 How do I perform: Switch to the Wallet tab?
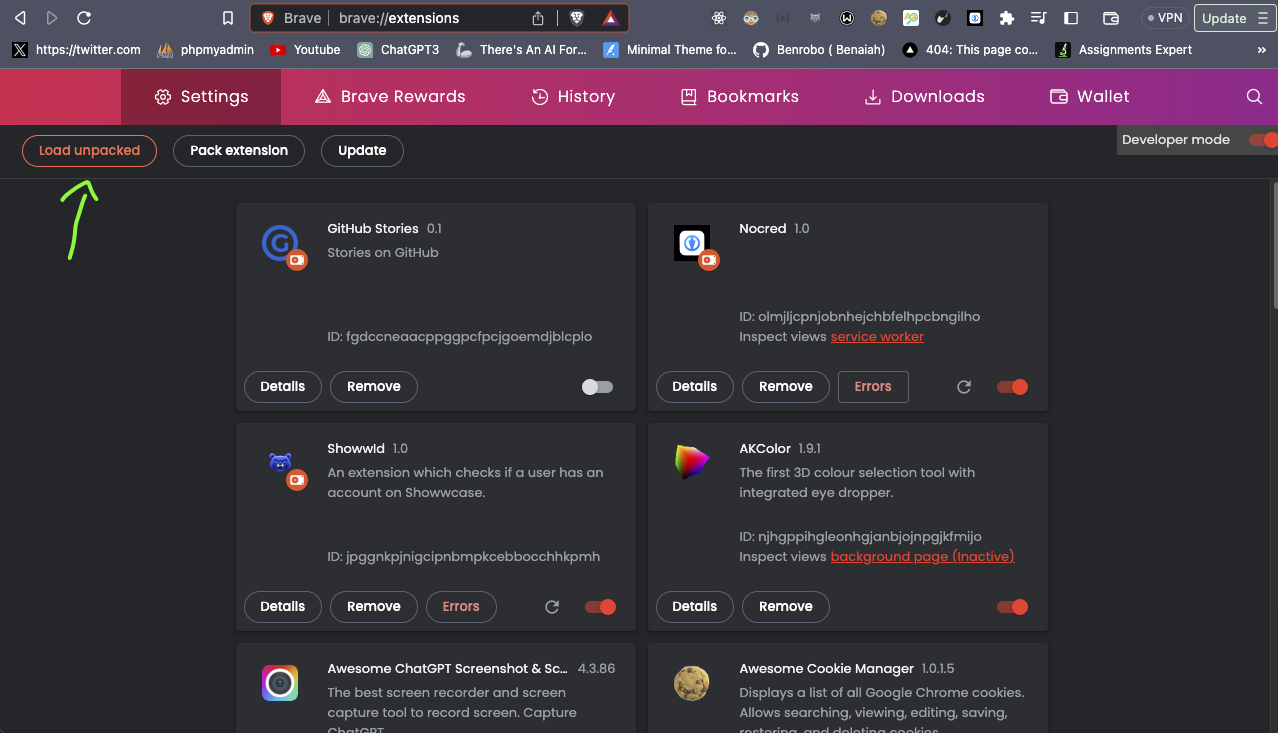[1090, 96]
